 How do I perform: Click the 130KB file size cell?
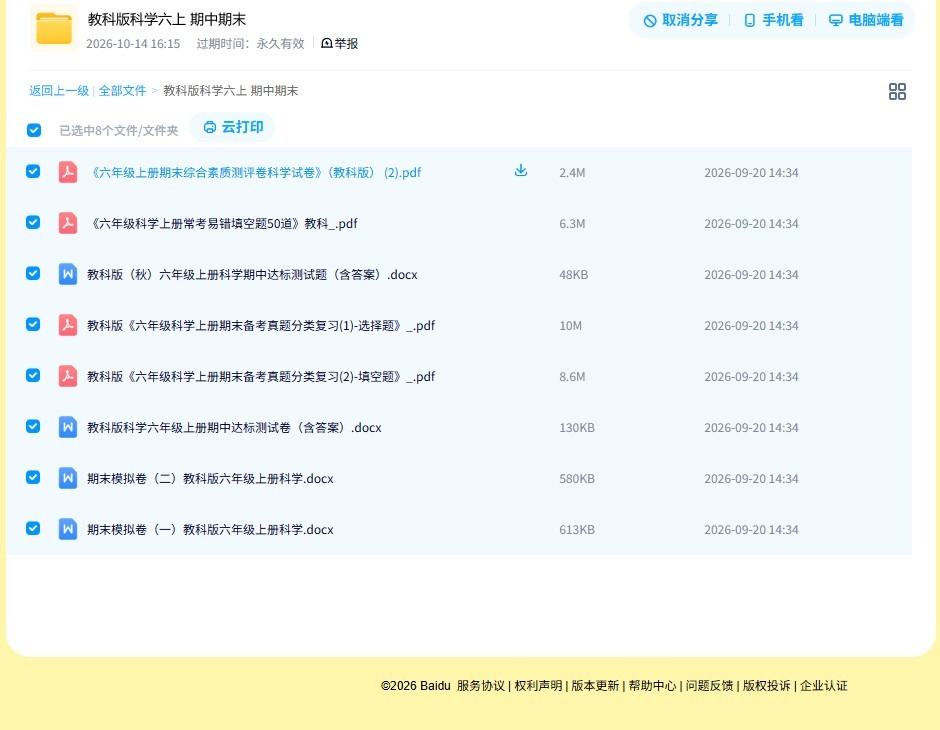[577, 427]
